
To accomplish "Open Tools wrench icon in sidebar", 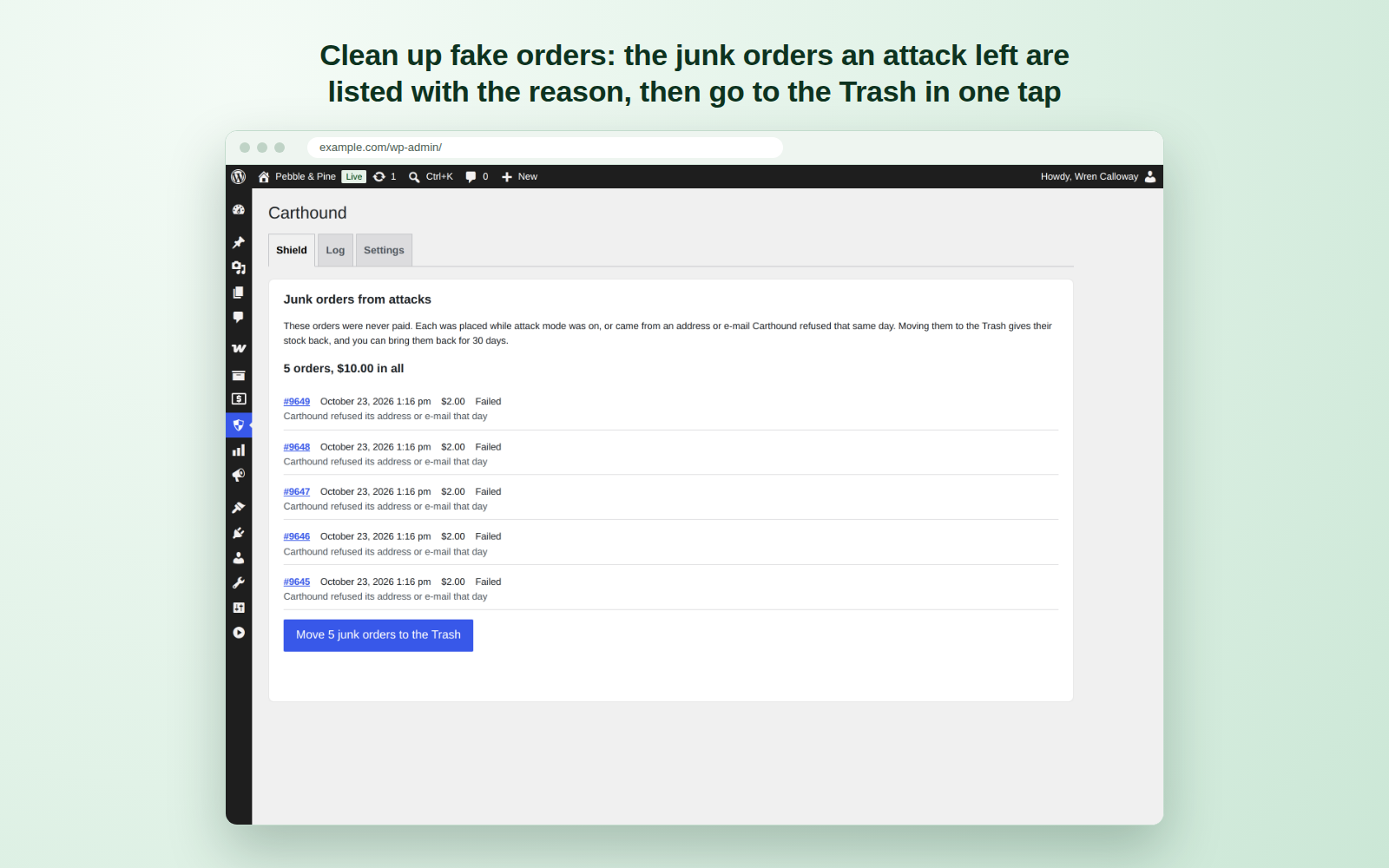I will click(x=239, y=583).
